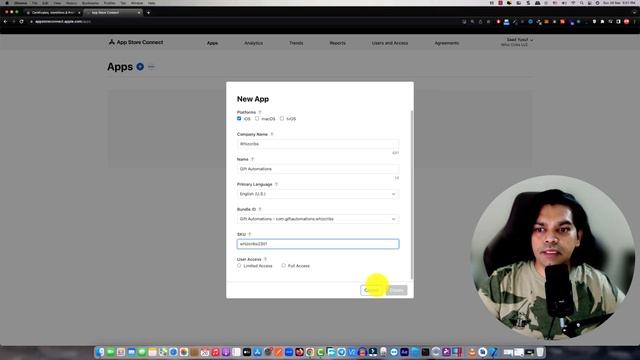Open a new browser tab
Image resolution: width=640 pixels, height=360 pixels.
click(148, 13)
